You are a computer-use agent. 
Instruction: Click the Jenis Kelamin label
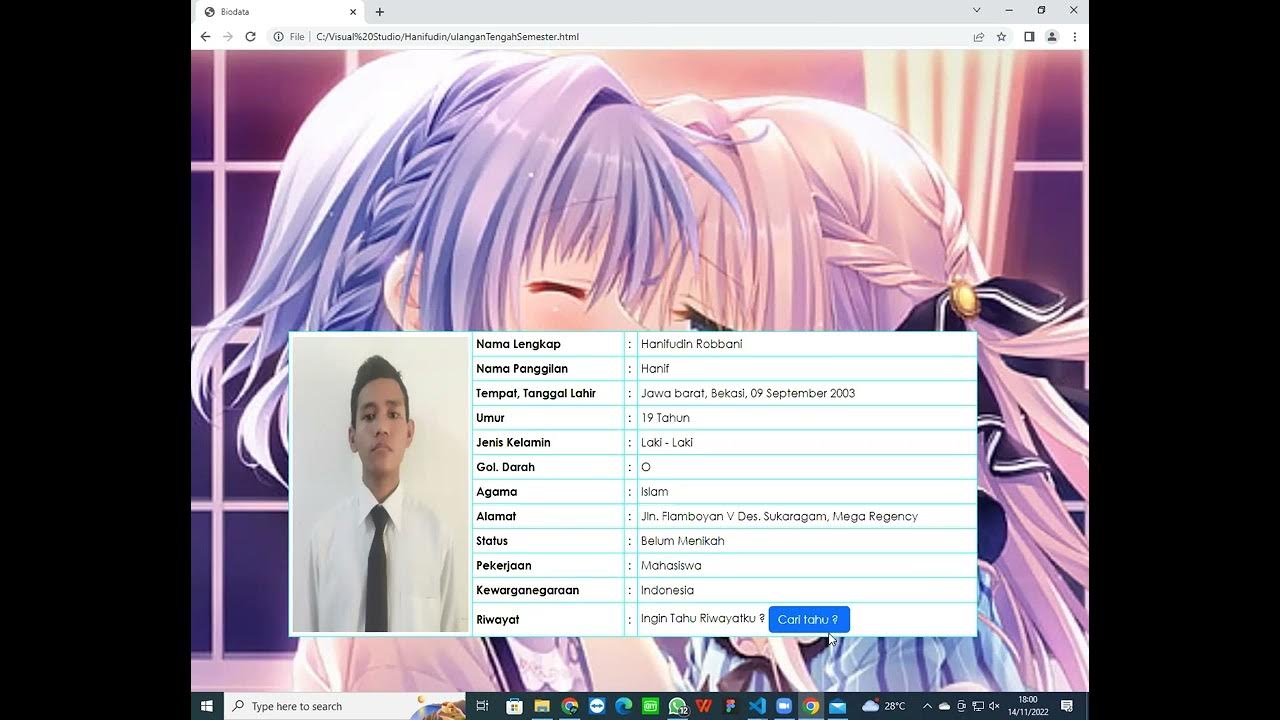[x=513, y=442]
